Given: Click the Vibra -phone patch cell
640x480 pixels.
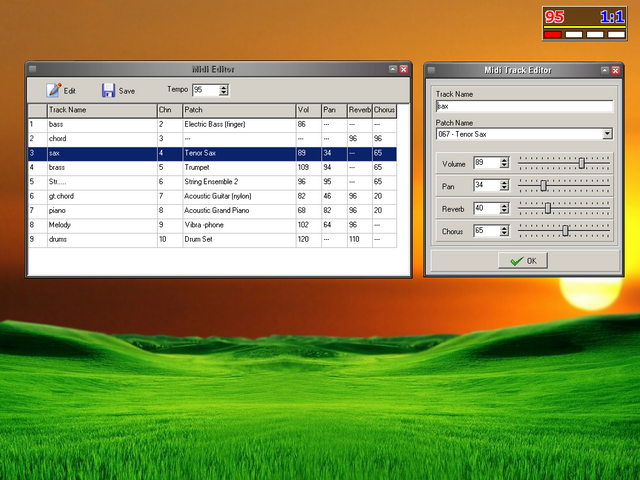Looking at the screenshot, I should [x=239, y=225].
